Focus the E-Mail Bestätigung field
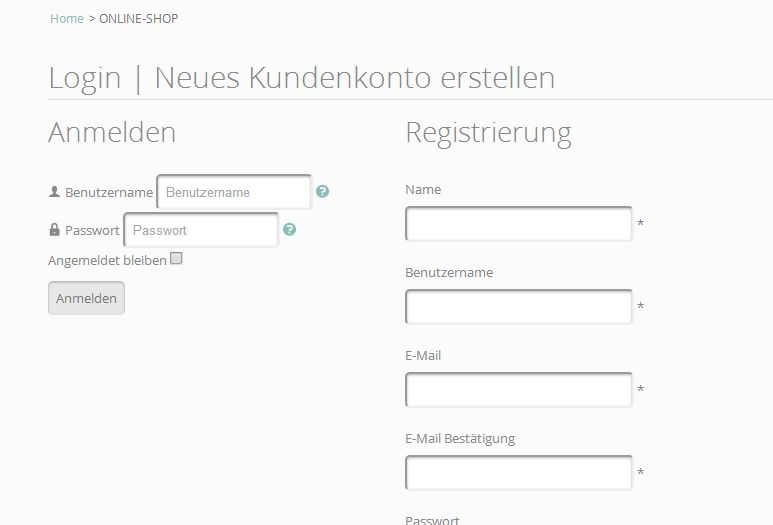The height and width of the screenshot is (525, 773). [x=518, y=473]
